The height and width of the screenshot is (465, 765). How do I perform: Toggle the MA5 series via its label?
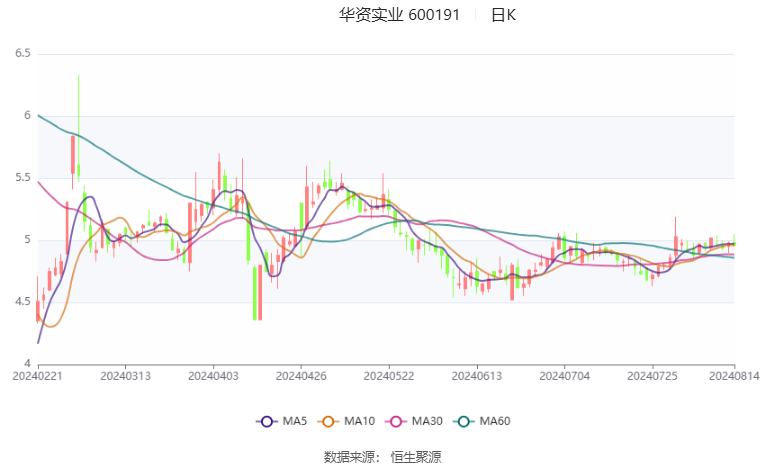[296, 422]
